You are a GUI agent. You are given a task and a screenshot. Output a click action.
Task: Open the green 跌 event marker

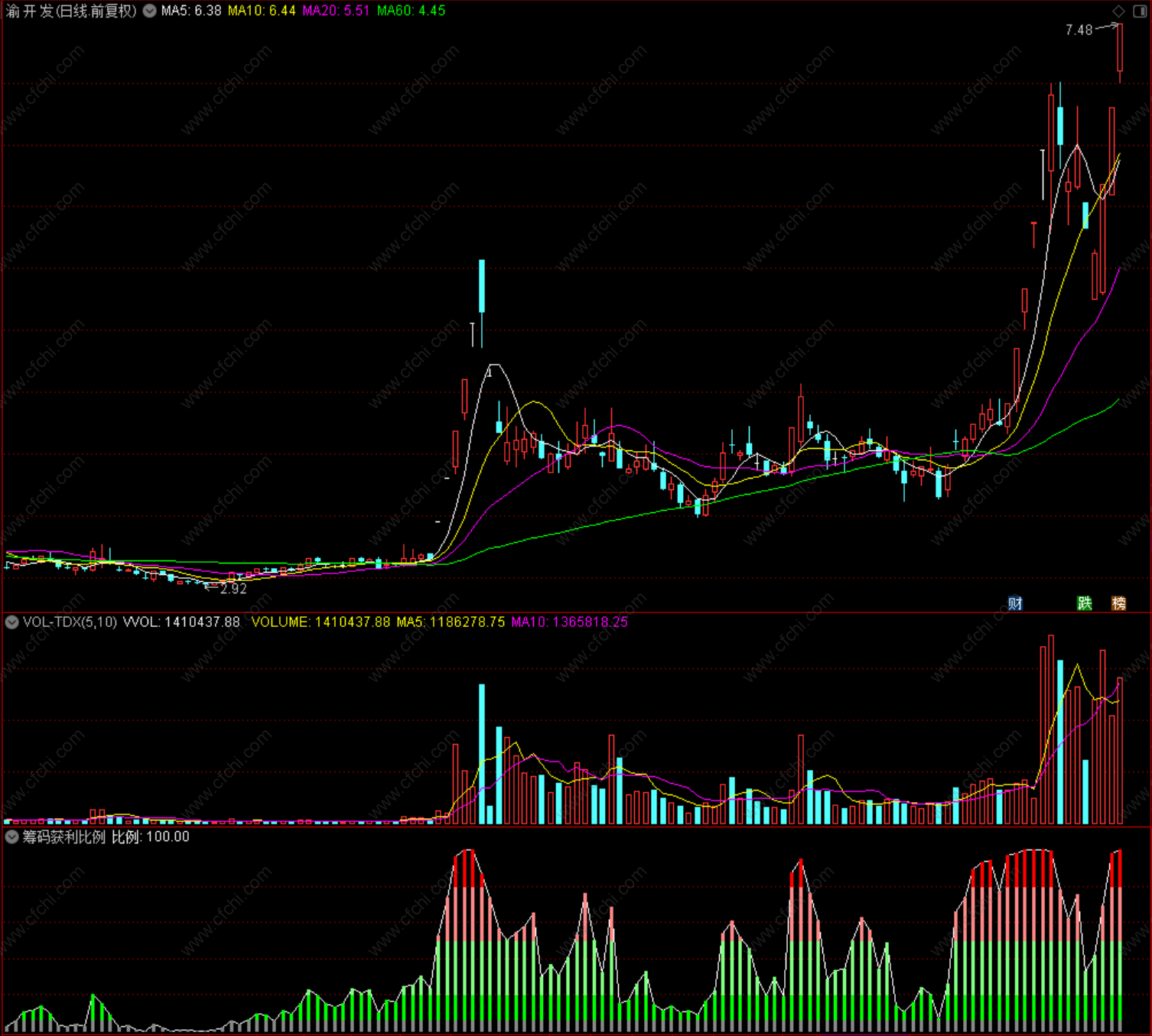coord(1085,603)
